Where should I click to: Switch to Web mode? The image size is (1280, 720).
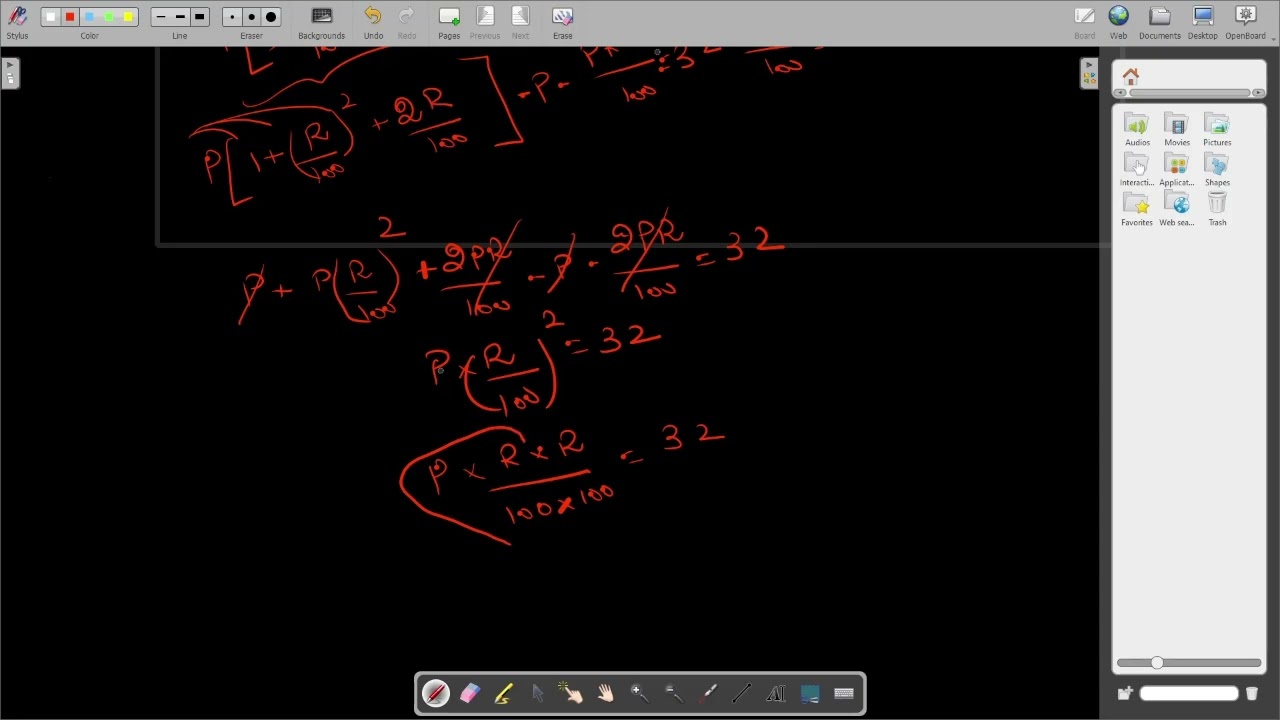pyautogui.click(x=1118, y=22)
